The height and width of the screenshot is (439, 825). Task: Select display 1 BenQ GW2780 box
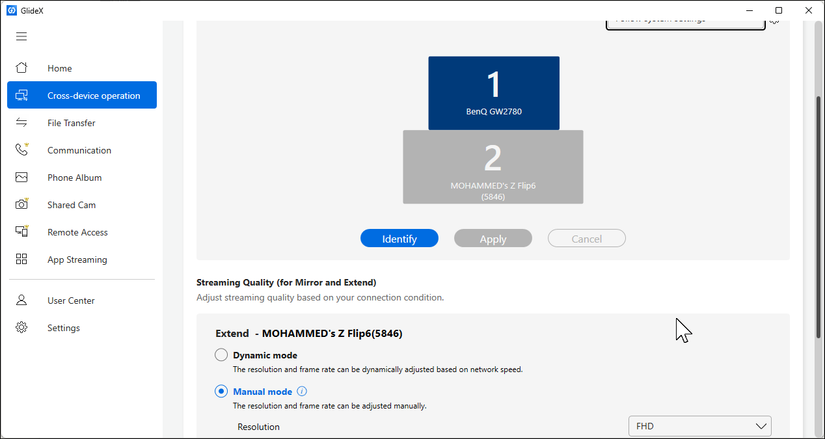click(x=494, y=93)
